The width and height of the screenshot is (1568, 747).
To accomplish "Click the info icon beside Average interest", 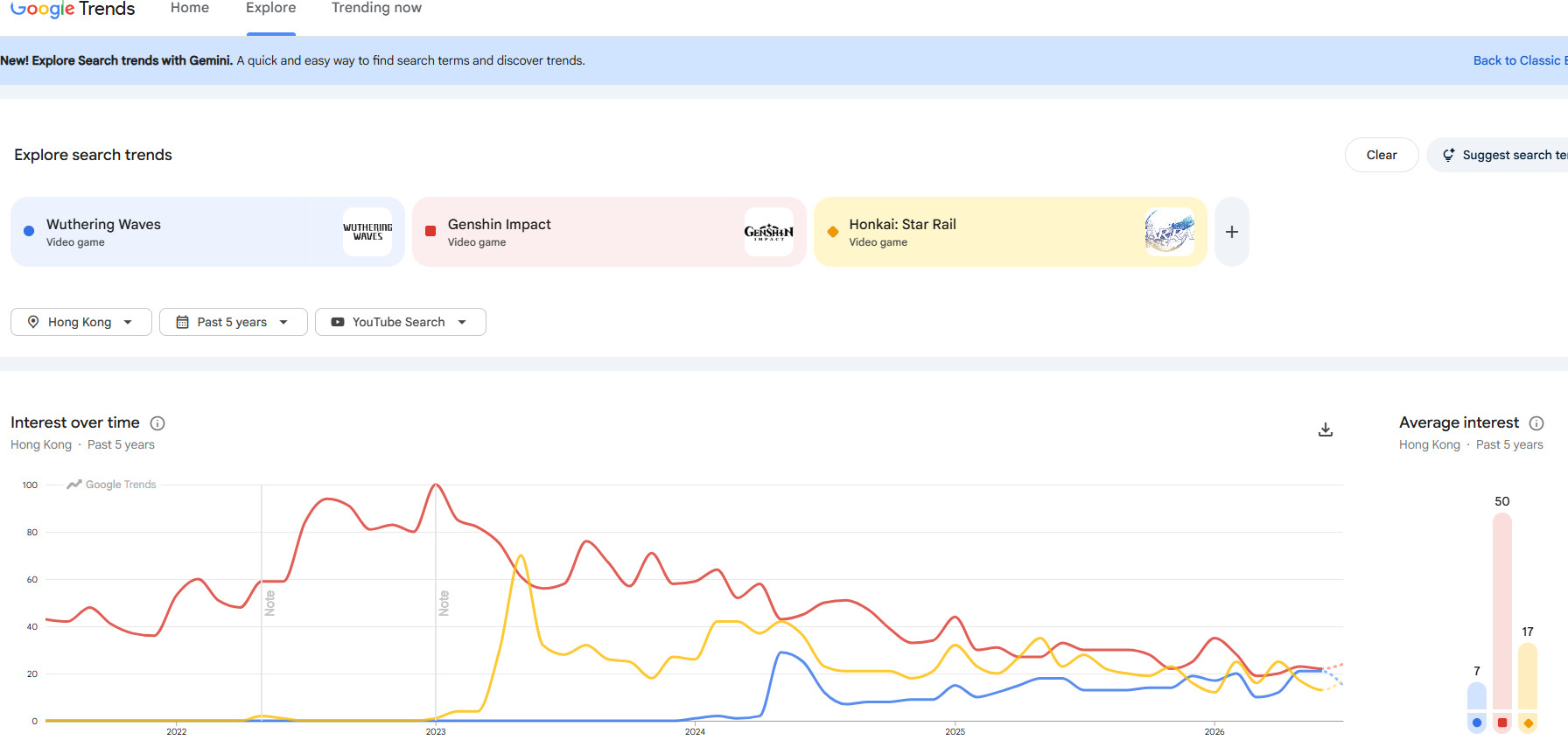I will [x=1536, y=423].
